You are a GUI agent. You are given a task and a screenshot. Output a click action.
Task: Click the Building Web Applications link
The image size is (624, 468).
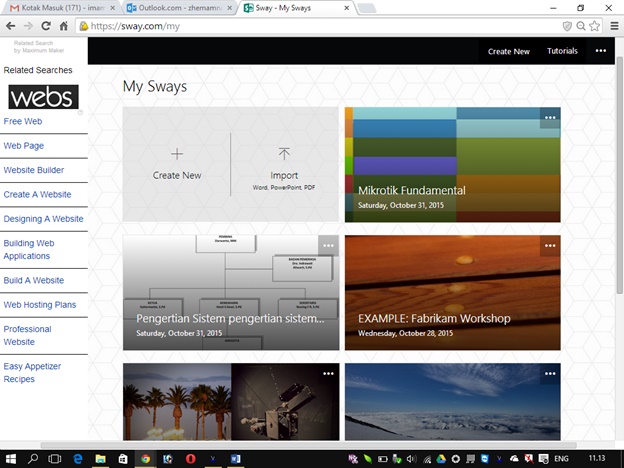[x=29, y=250]
